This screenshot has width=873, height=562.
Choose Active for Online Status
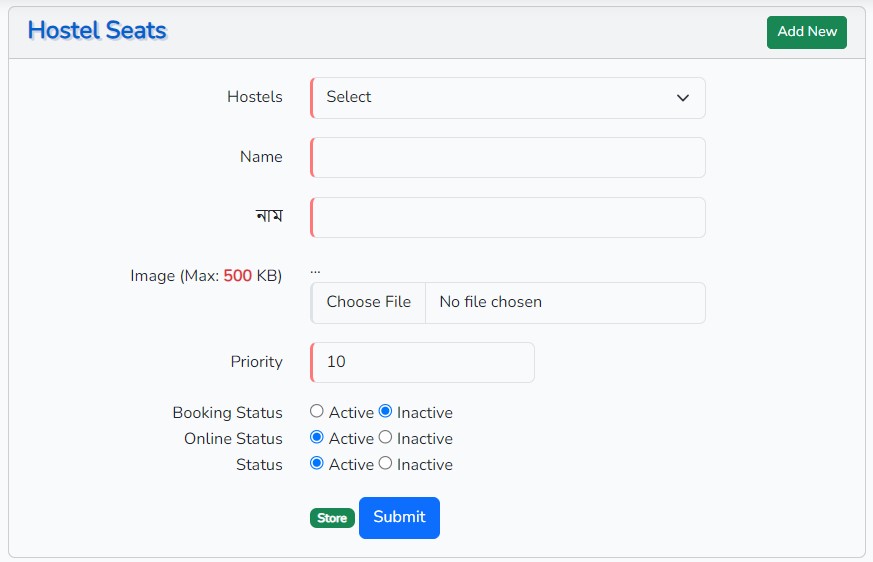tap(317, 437)
